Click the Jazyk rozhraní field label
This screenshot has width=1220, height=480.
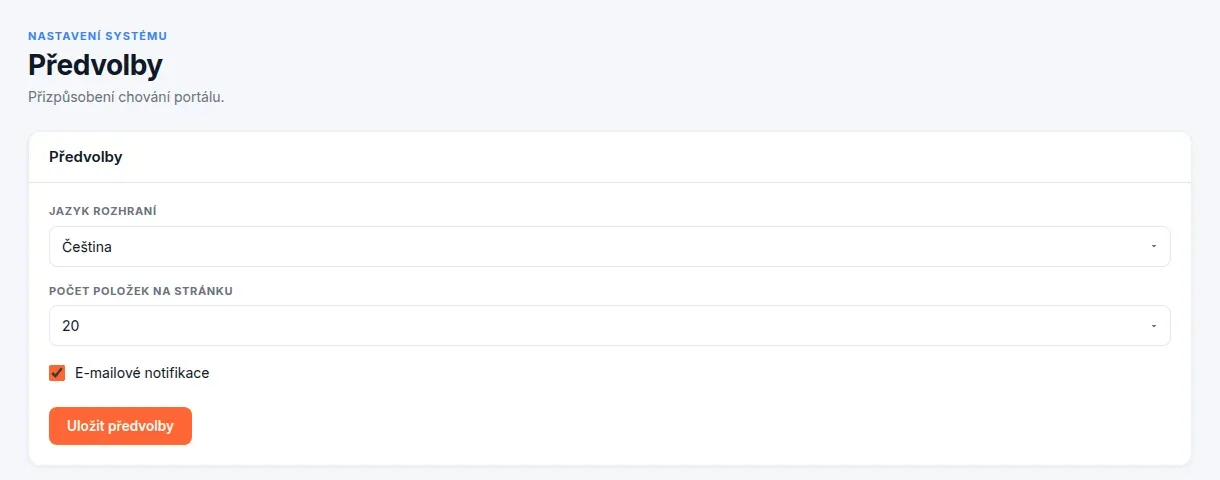point(103,211)
